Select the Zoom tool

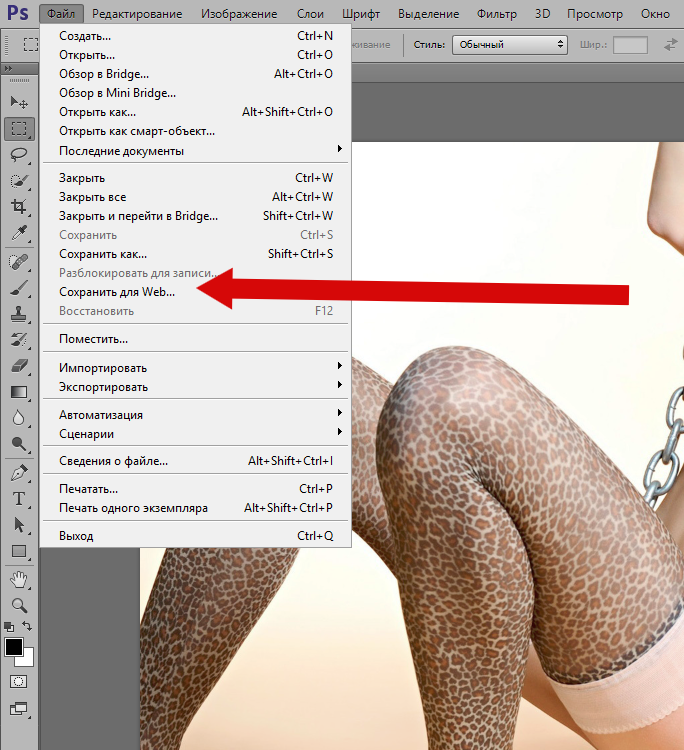tap(19, 606)
